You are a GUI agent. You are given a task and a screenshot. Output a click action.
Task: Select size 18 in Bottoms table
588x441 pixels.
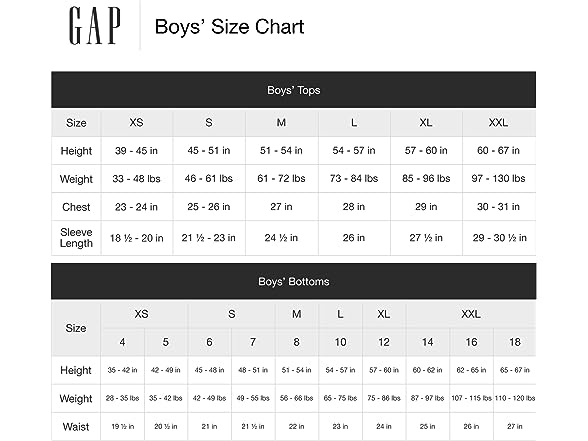[515, 342]
